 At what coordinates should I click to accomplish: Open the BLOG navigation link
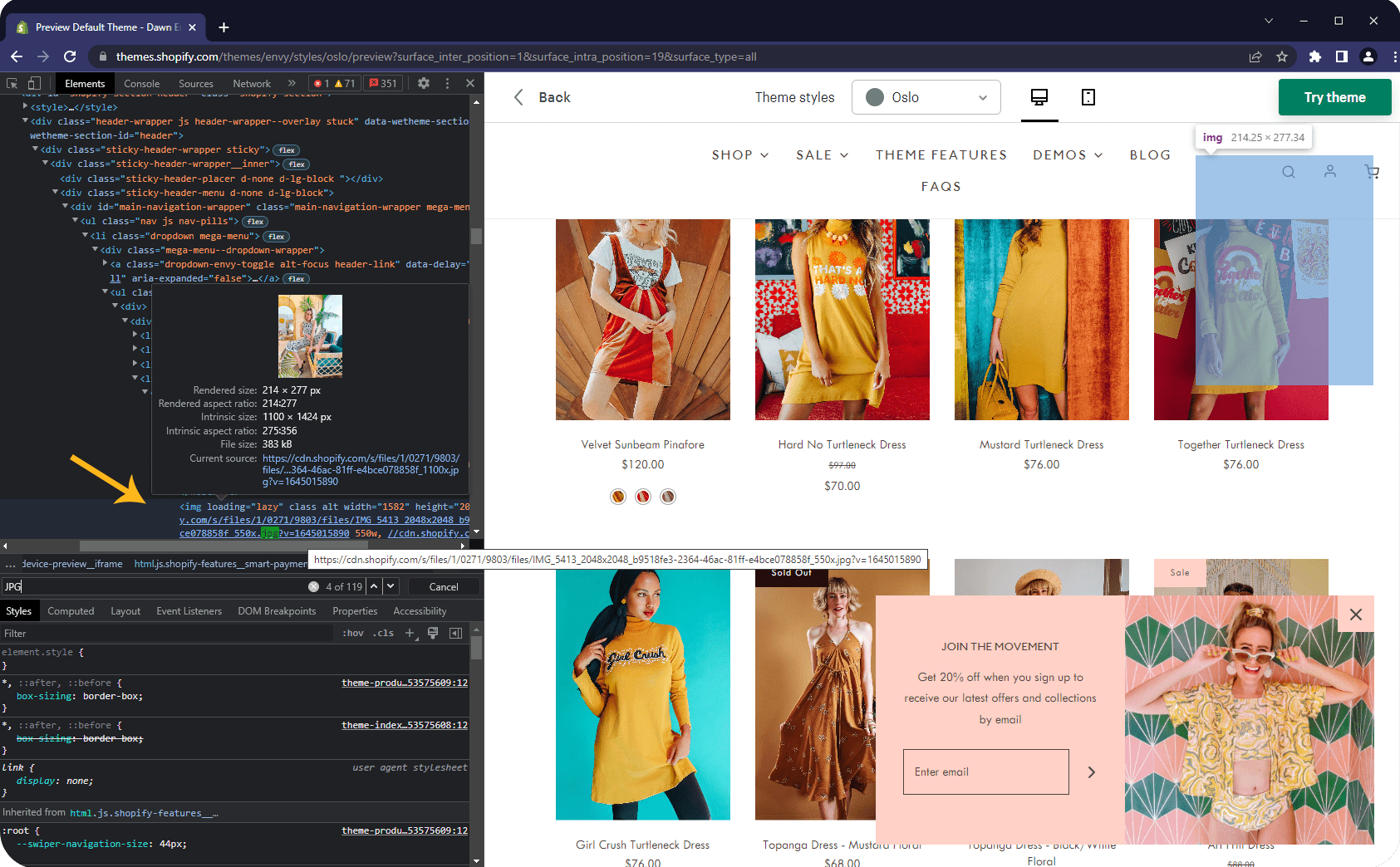[x=1150, y=155]
